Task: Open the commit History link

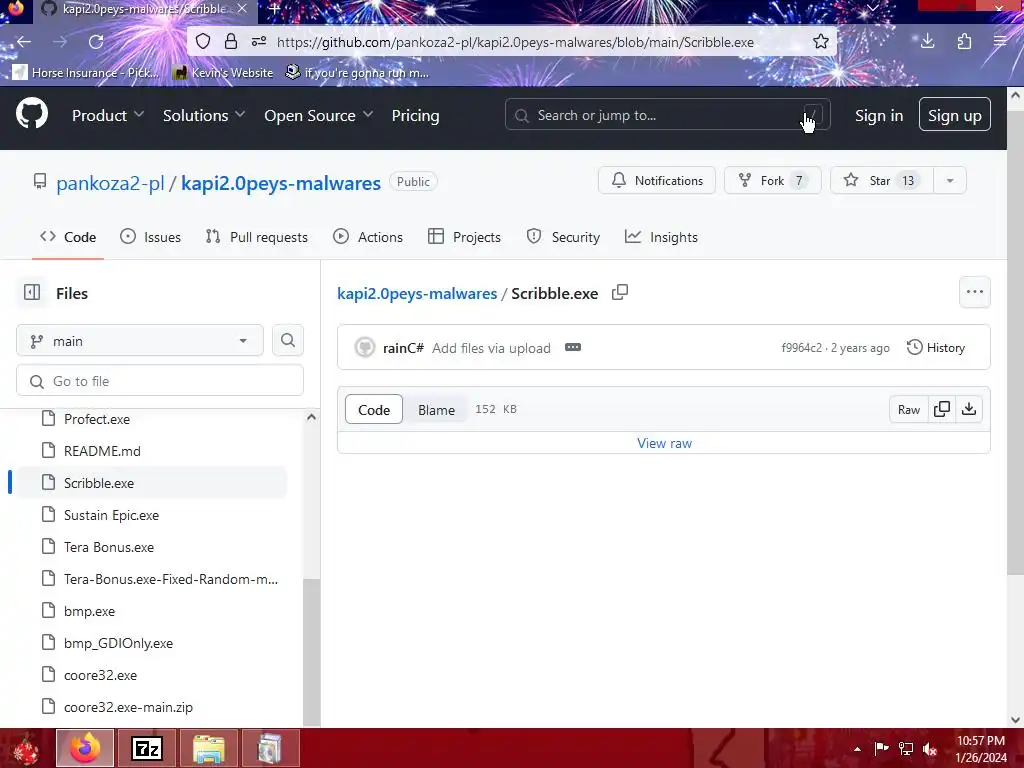Action: pos(936,347)
